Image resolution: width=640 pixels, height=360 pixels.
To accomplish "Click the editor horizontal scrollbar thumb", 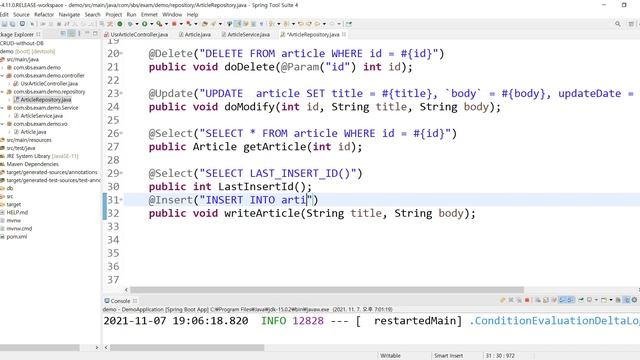I will click(327, 290).
